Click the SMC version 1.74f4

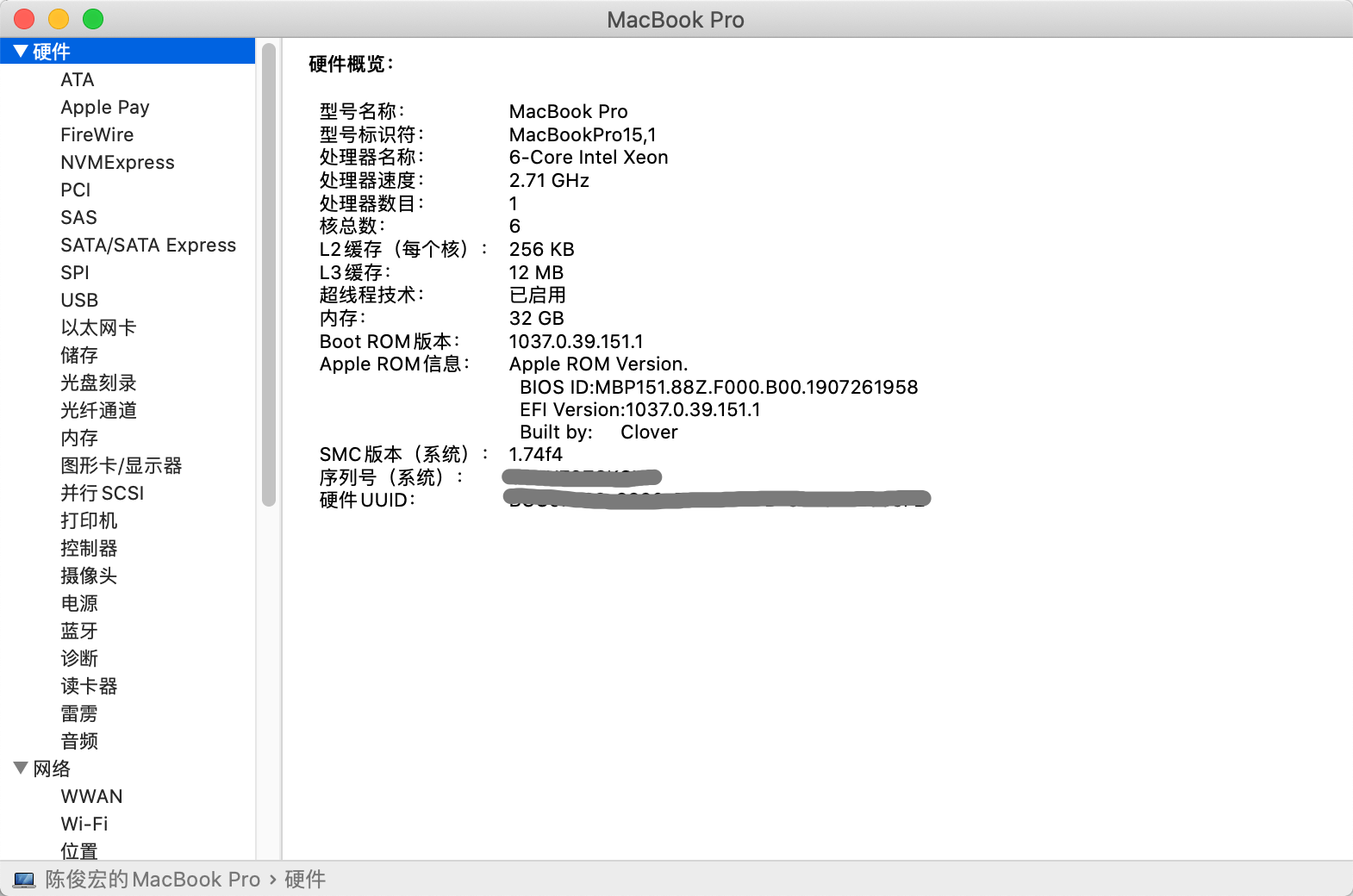[x=535, y=454]
